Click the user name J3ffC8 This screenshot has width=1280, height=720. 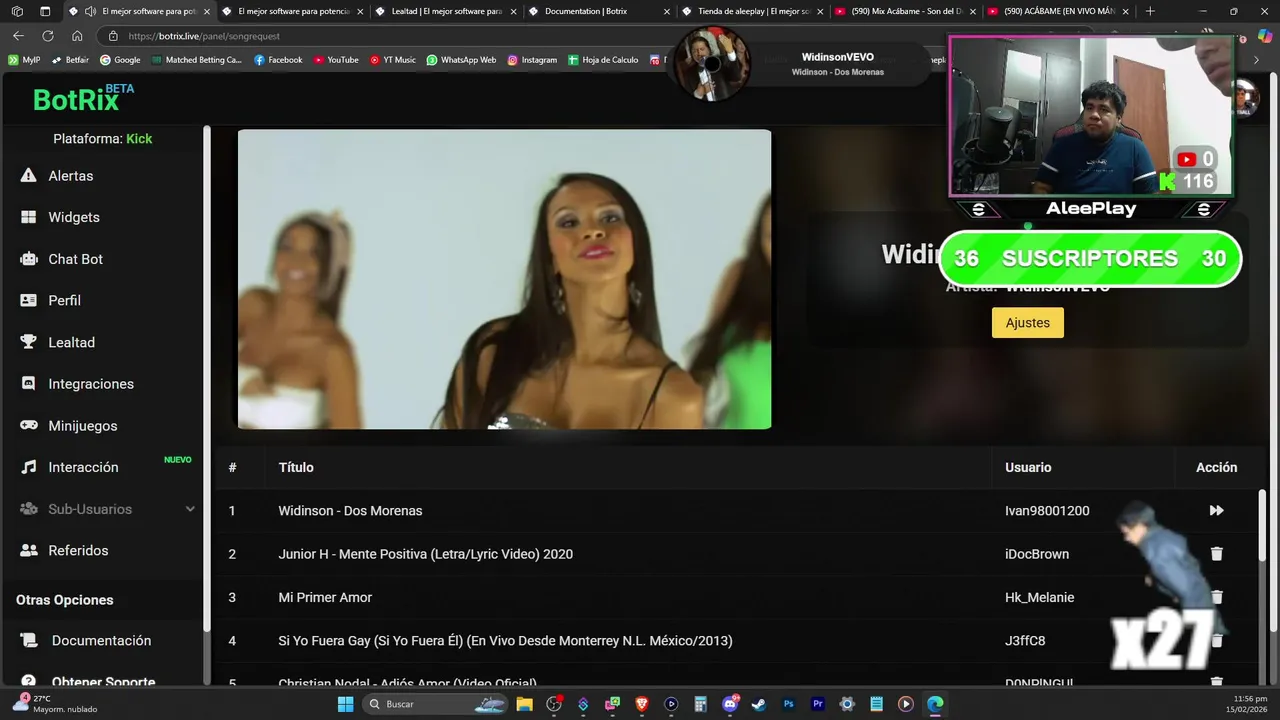pos(1025,640)
